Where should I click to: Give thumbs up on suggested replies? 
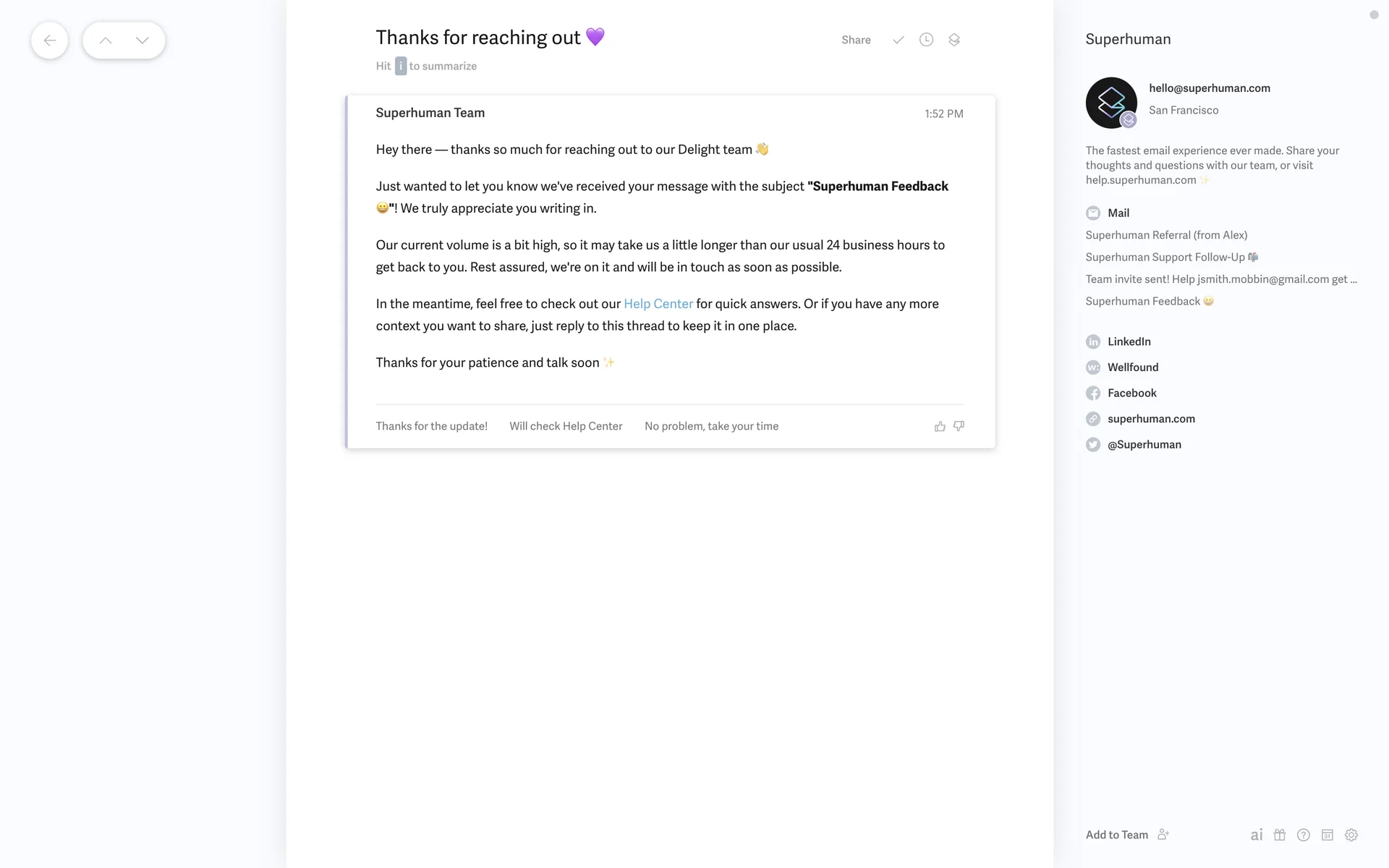click(940, 426)
